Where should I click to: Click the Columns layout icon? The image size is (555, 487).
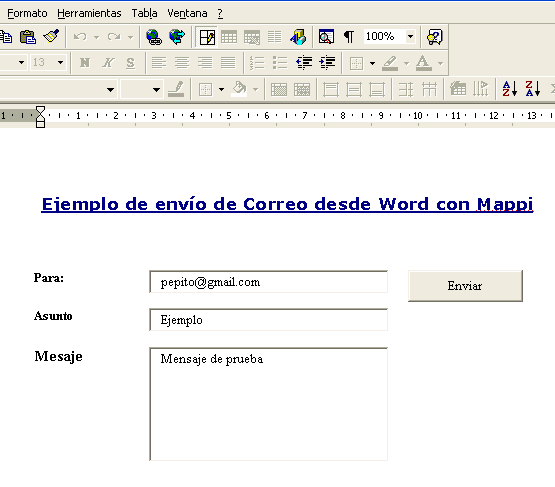click(x=274, y=37)
